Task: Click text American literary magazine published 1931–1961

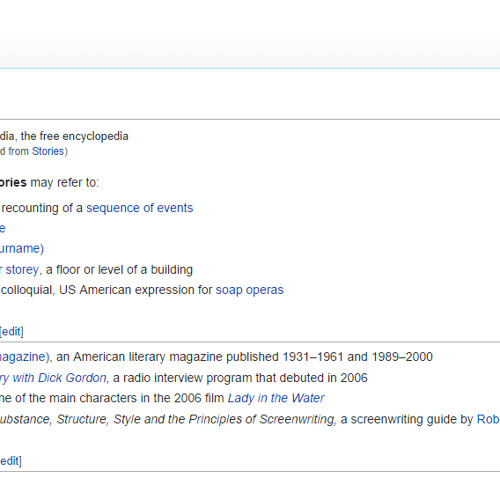Action: (208, 357)
